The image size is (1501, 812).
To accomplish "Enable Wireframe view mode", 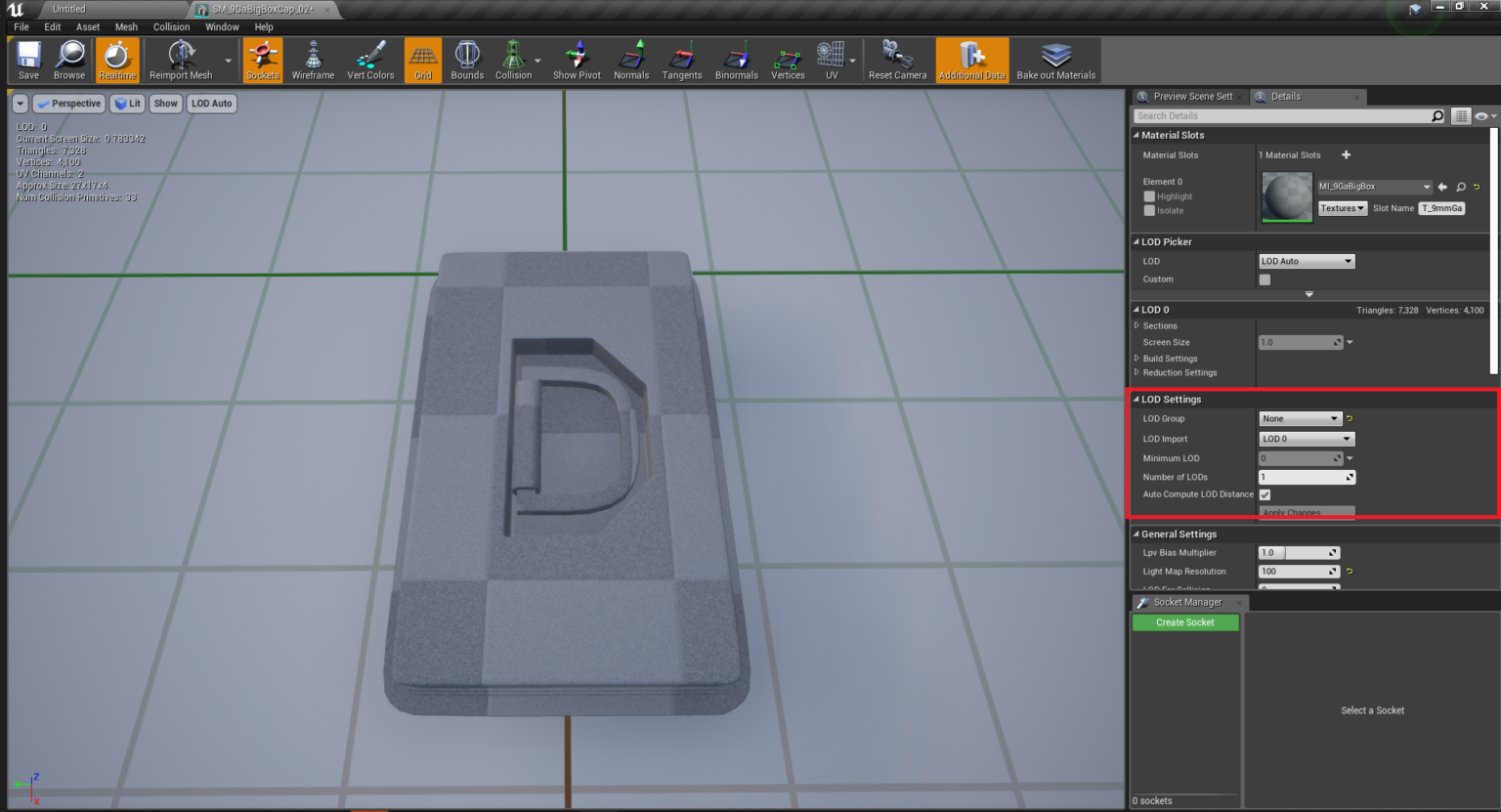I will click(x=313, y=60).
